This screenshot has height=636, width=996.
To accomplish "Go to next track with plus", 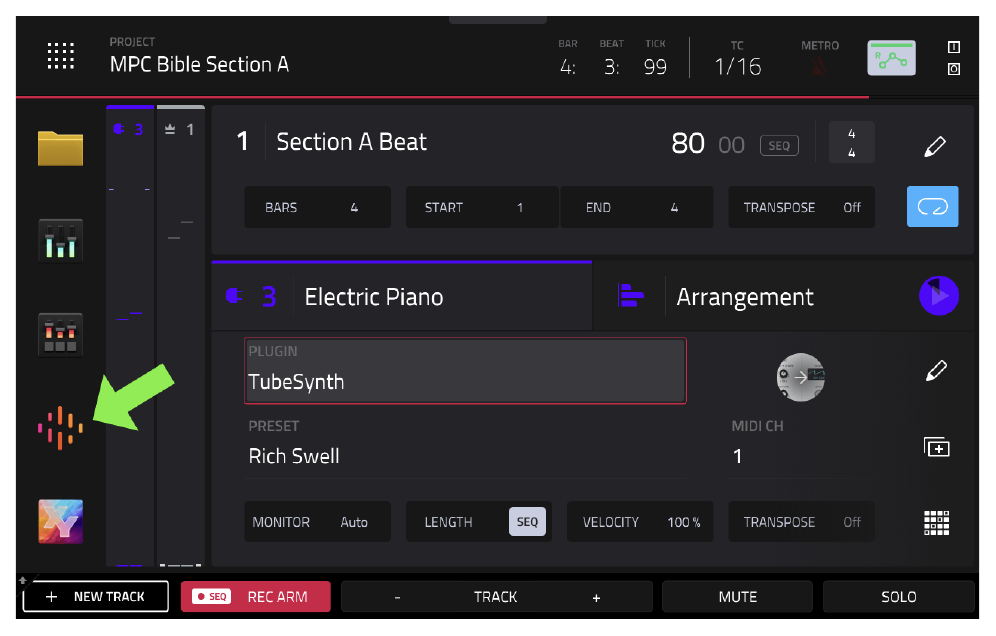I will pos(596,597).
